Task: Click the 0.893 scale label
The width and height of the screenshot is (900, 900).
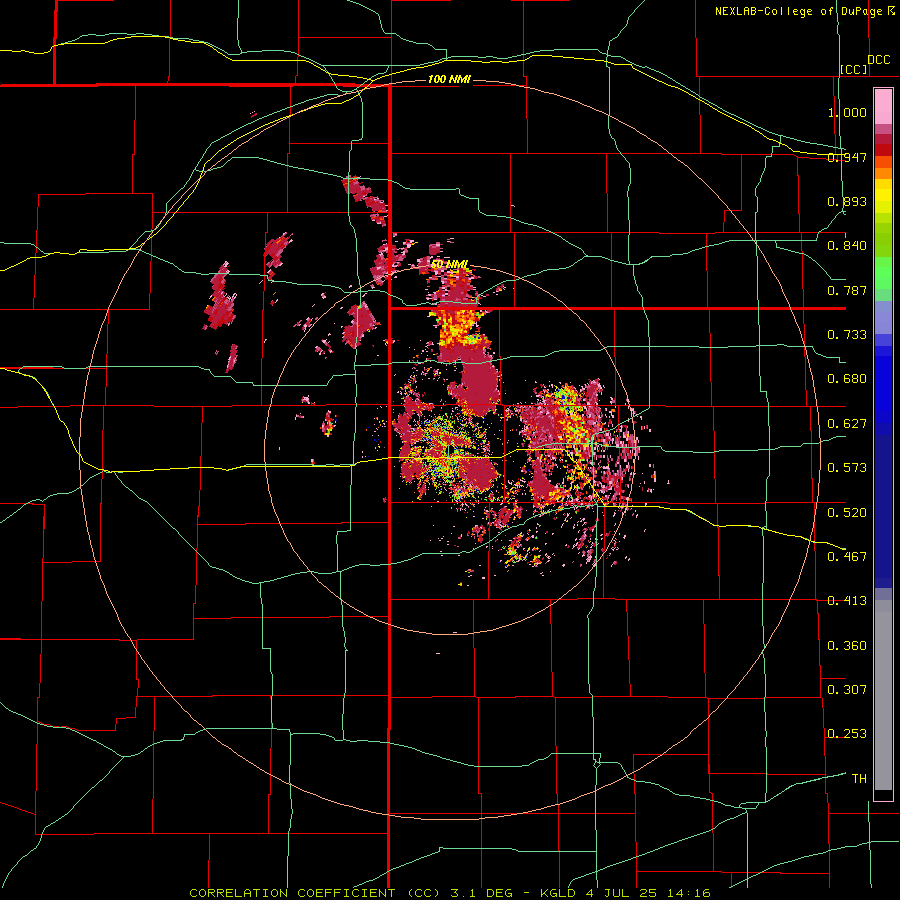Action: 847,201
